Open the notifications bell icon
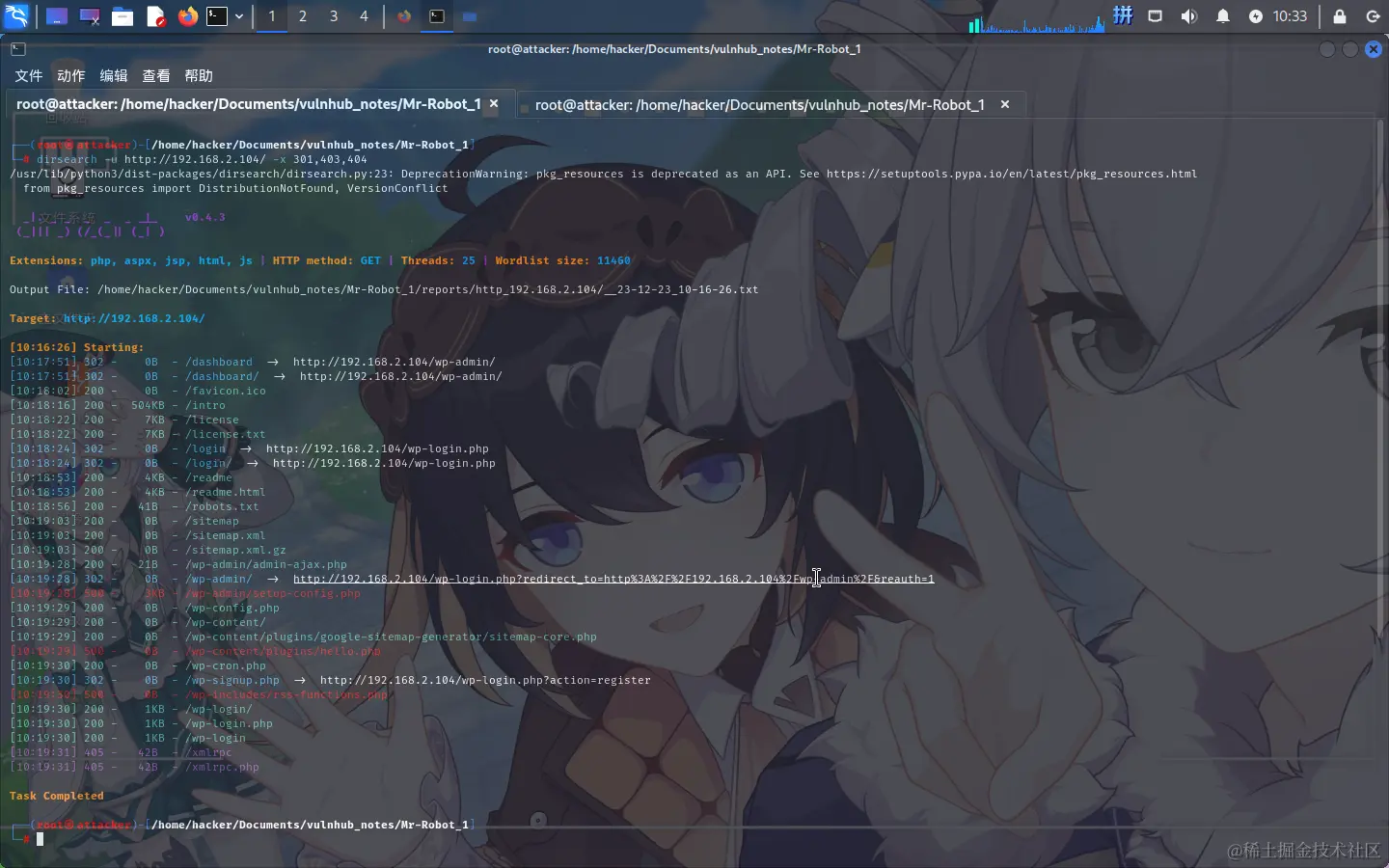The width and height of the screenshot is (1389, 868). click(1222, 16)
